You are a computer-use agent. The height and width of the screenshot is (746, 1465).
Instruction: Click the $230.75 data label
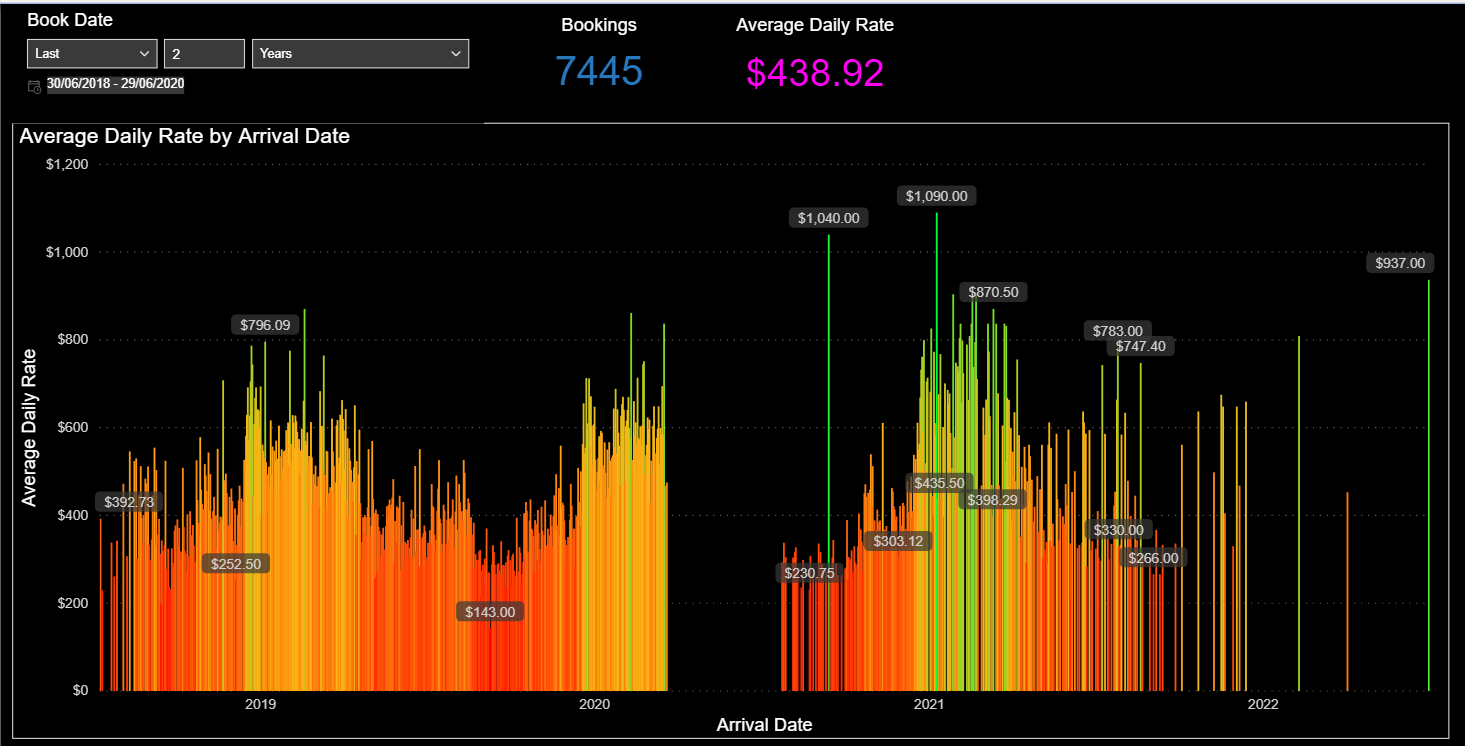[x=810, y=573]
